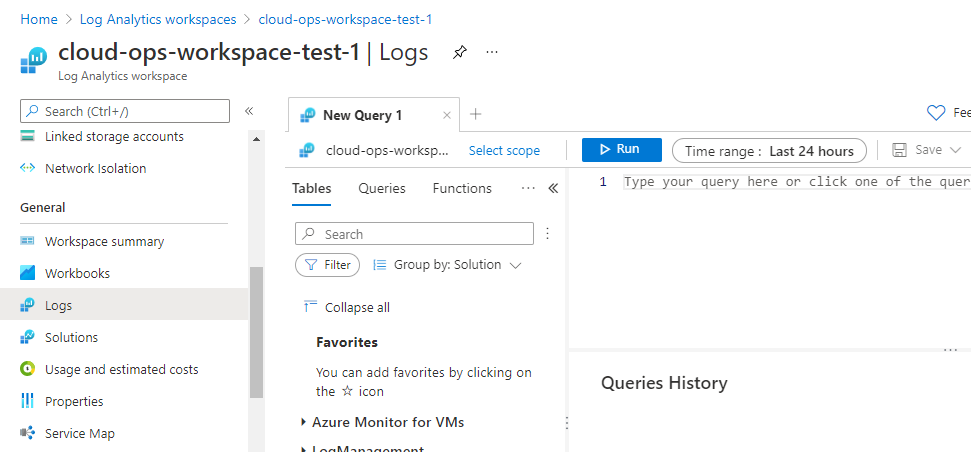Image resolution: width=971 pixels, height=452 pixels.
Task: Select Logs in the left menu
Action: 124,305
